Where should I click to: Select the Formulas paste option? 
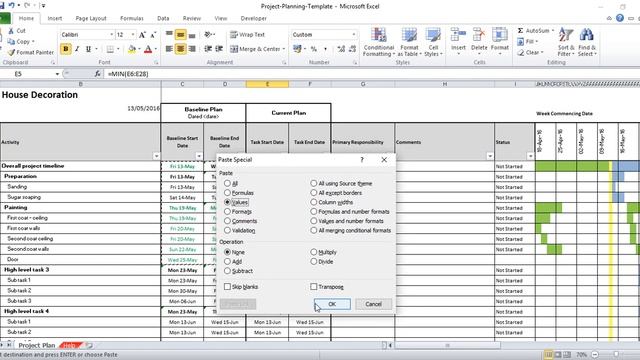227,193
